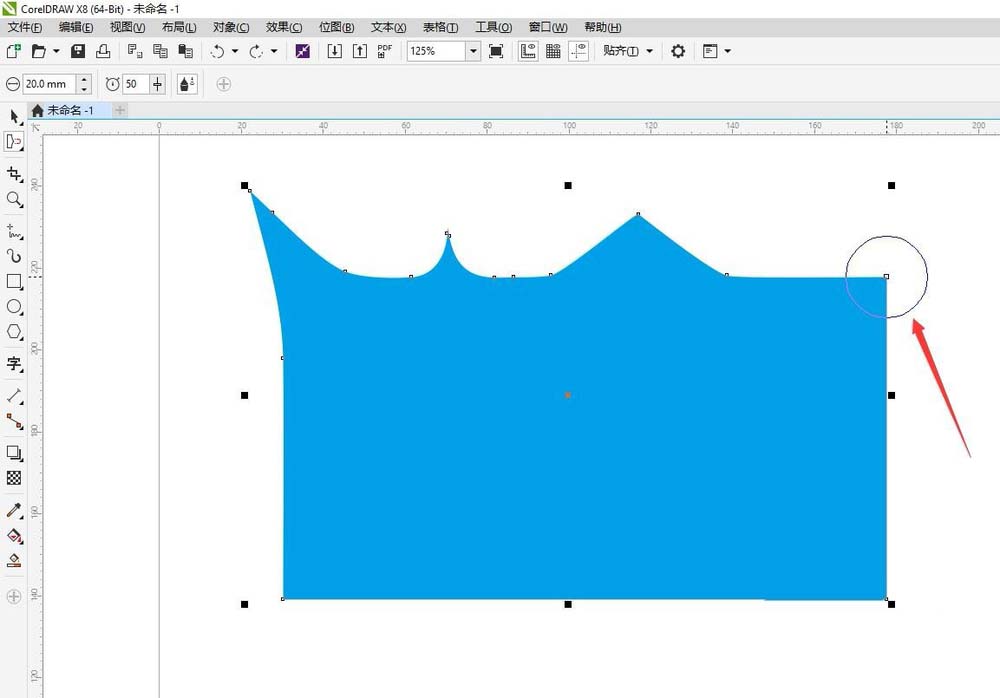This screenshot has width=1000, height=698.
Task: Click the toolbox quick customize plus
Action: click(14, 597)
